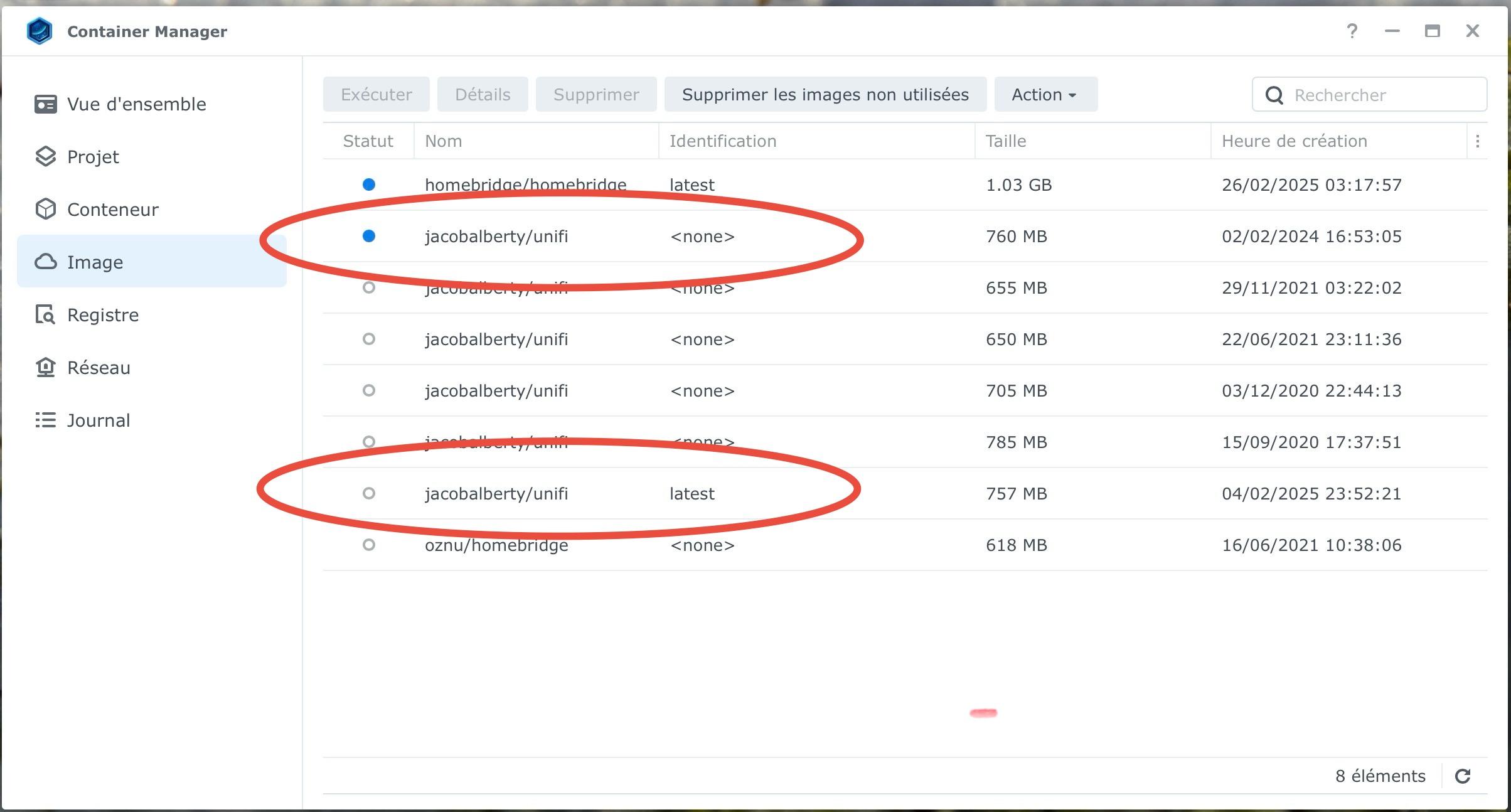Sort by the Taille column header
The image size is (1511, 812).
(x=1006, y=141)
